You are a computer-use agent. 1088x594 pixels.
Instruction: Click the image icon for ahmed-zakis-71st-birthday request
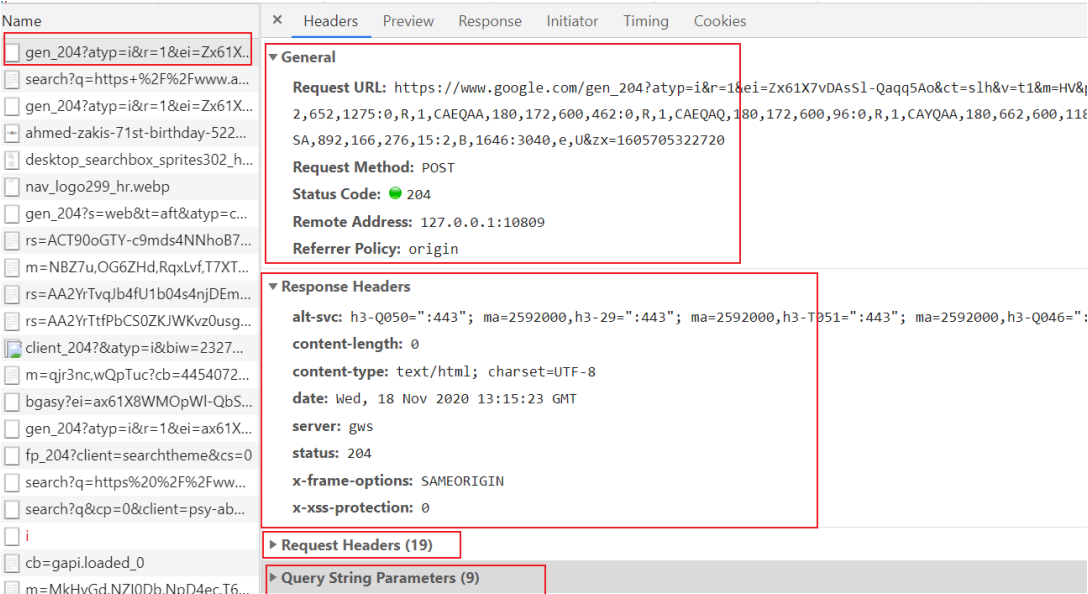click(x=12, y=133)
